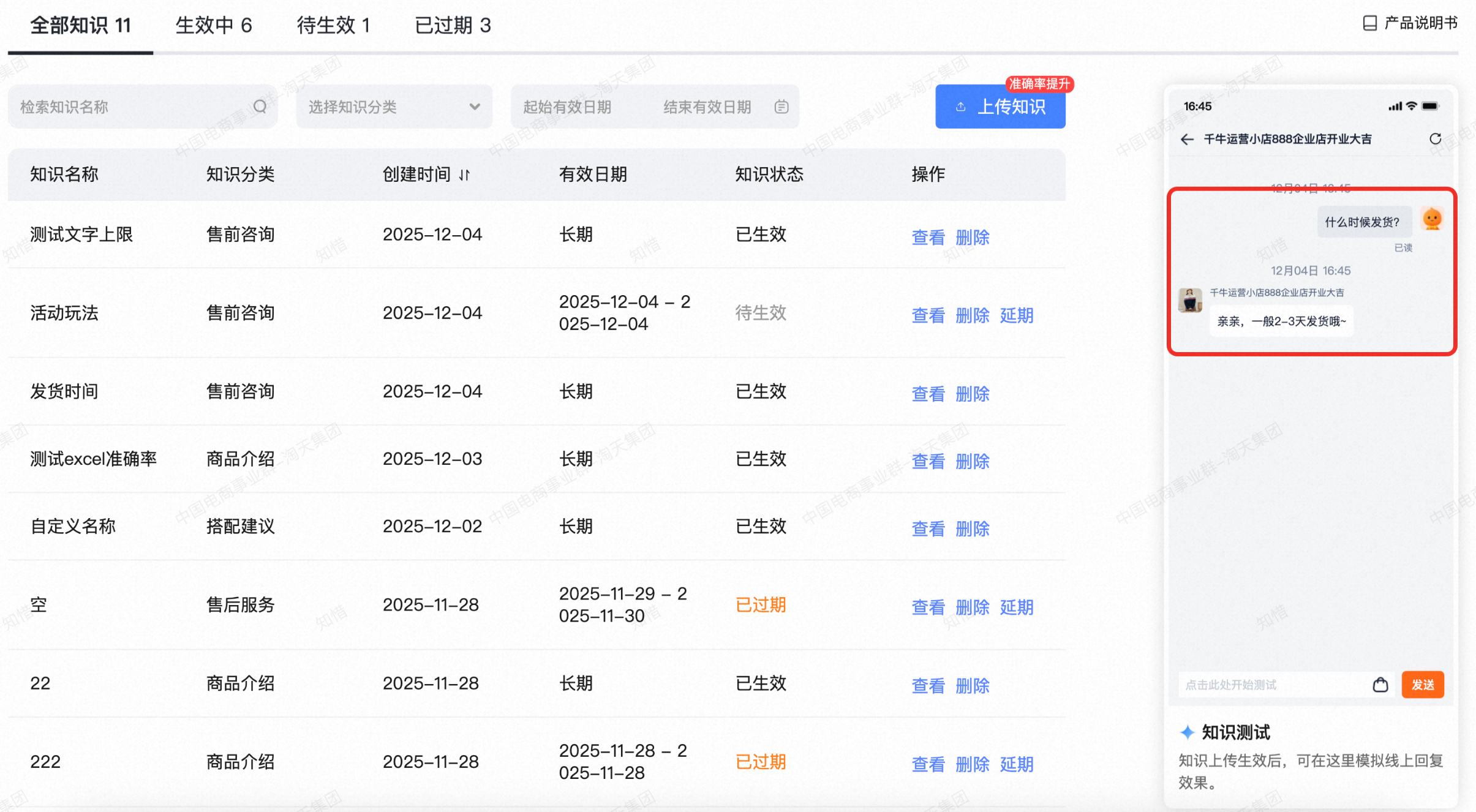View the 发货时间 knowledge entry
This screenshot has width=1476, height=812.
pyautogui.click(x=928, y=394)
